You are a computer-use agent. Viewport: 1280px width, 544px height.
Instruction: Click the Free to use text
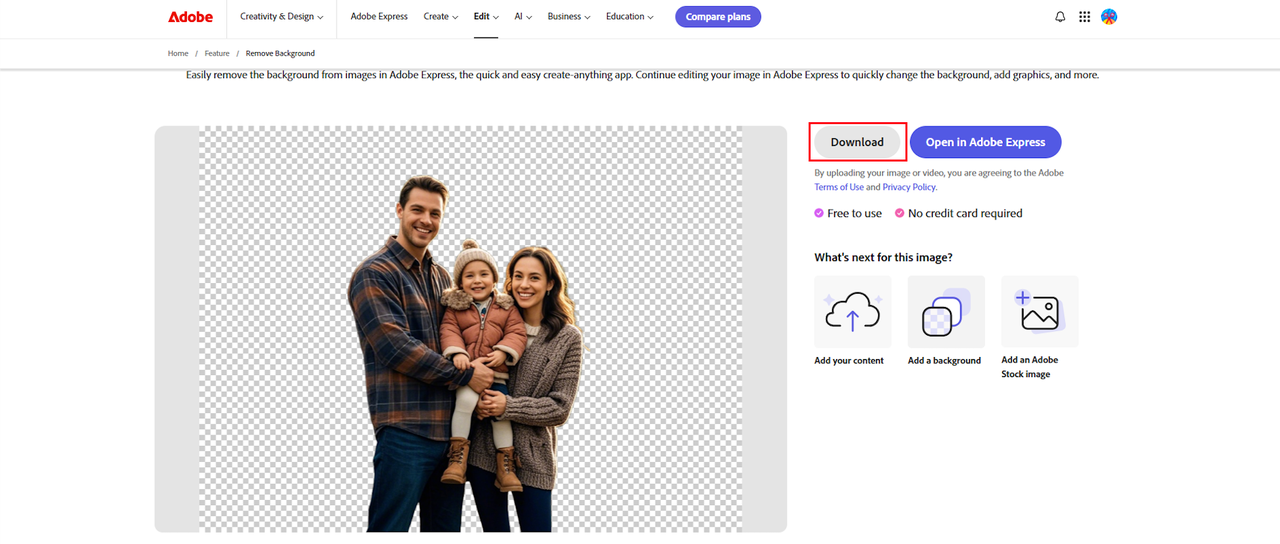pyautogui.click(x=855, y=213)
